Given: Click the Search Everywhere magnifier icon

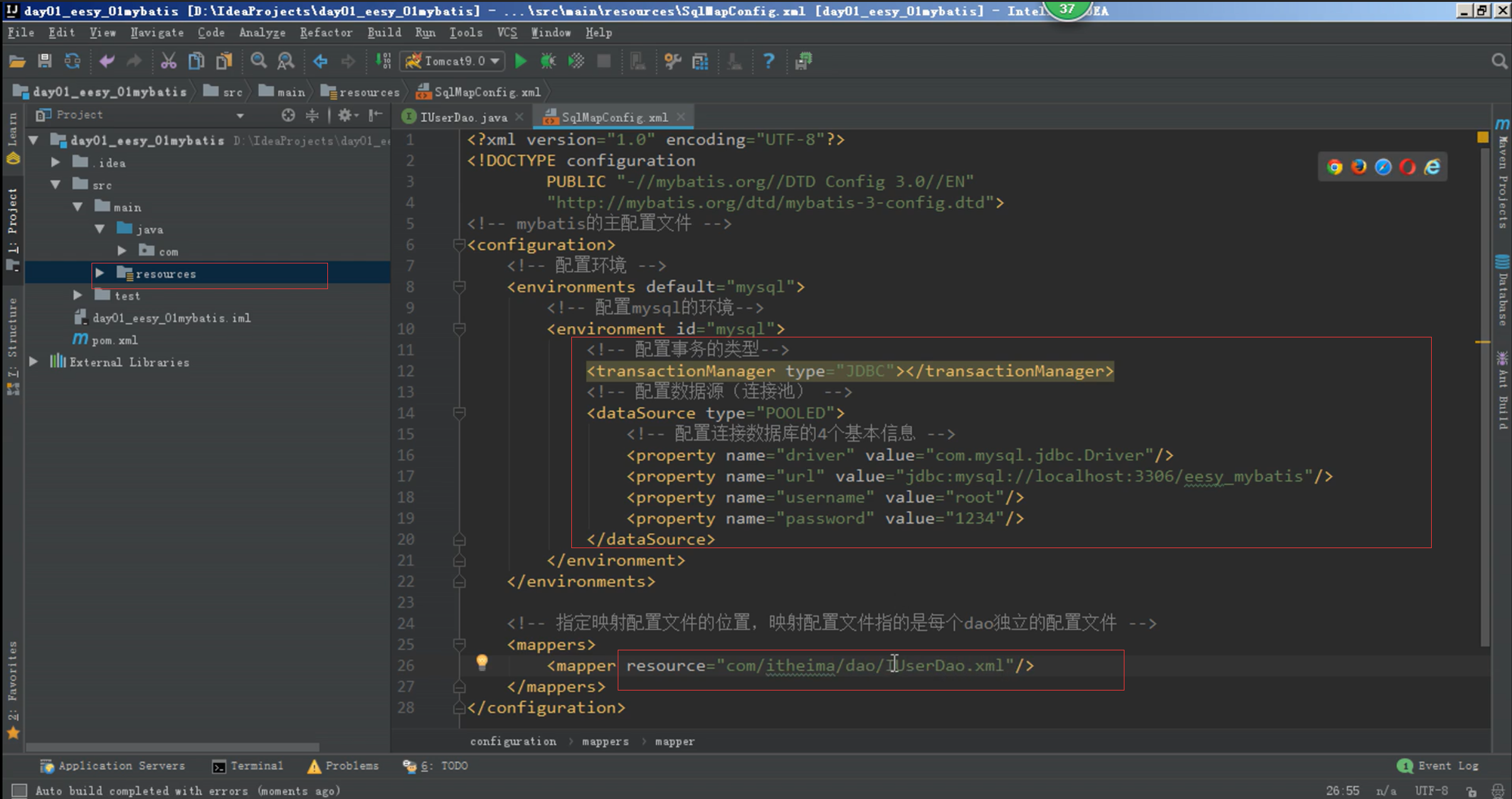Looking at the screenshot, I should tap(1499, 61).
